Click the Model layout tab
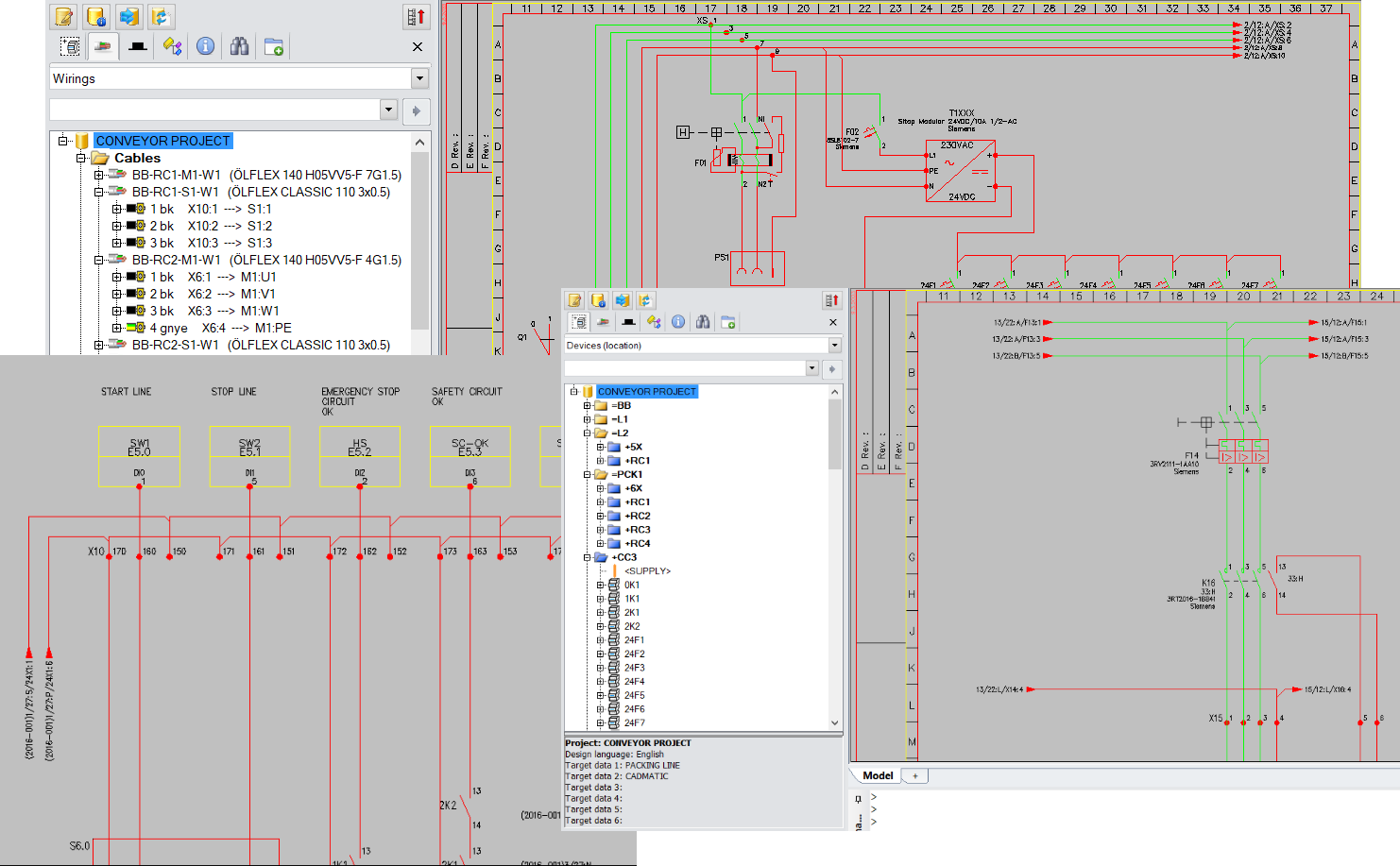The image size is (1400, 866). (x=878, y=775)
